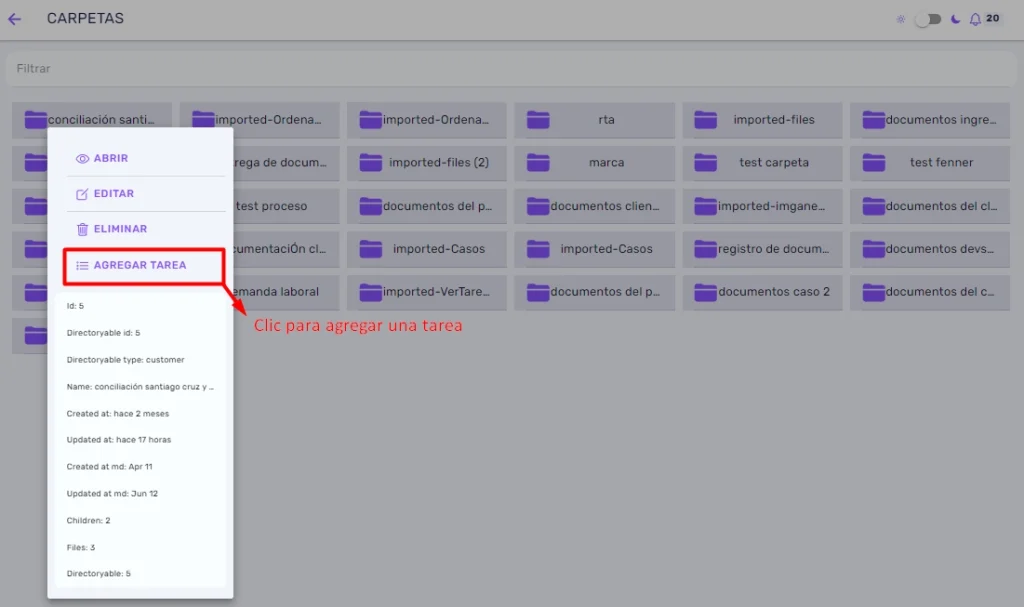Click 'Created at: hace 2 meses' line
Viewport: 1024px width, 607px height.
pyautogui.click(x=118, y=414)
